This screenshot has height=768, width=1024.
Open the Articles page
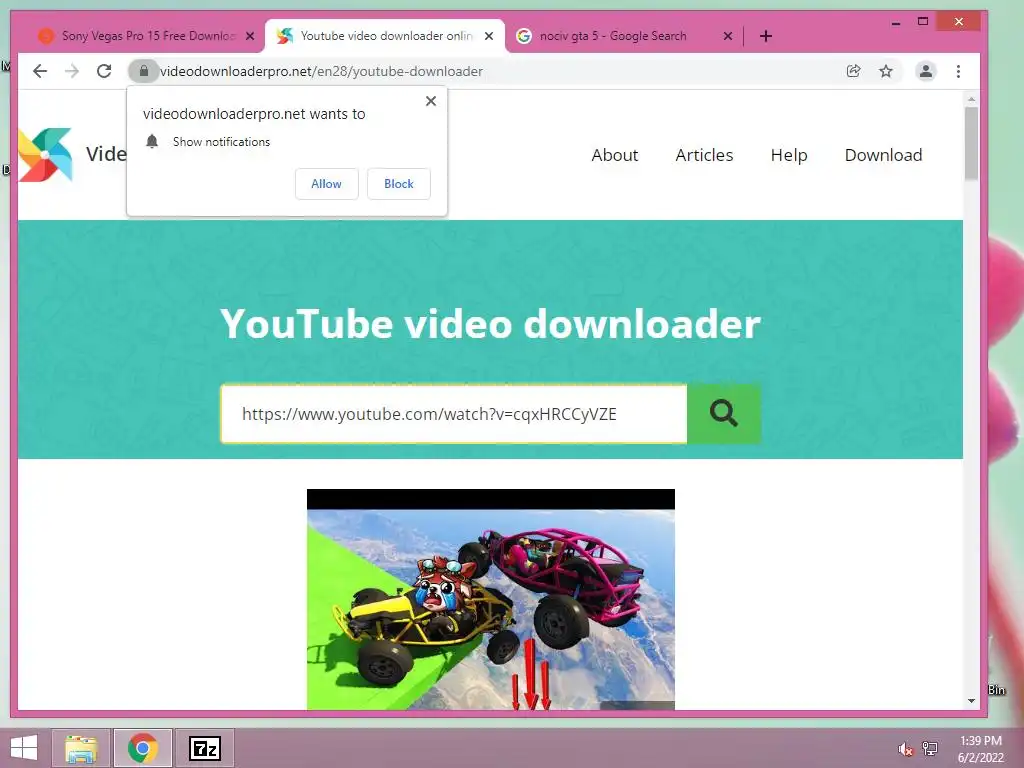click(704, 155)
